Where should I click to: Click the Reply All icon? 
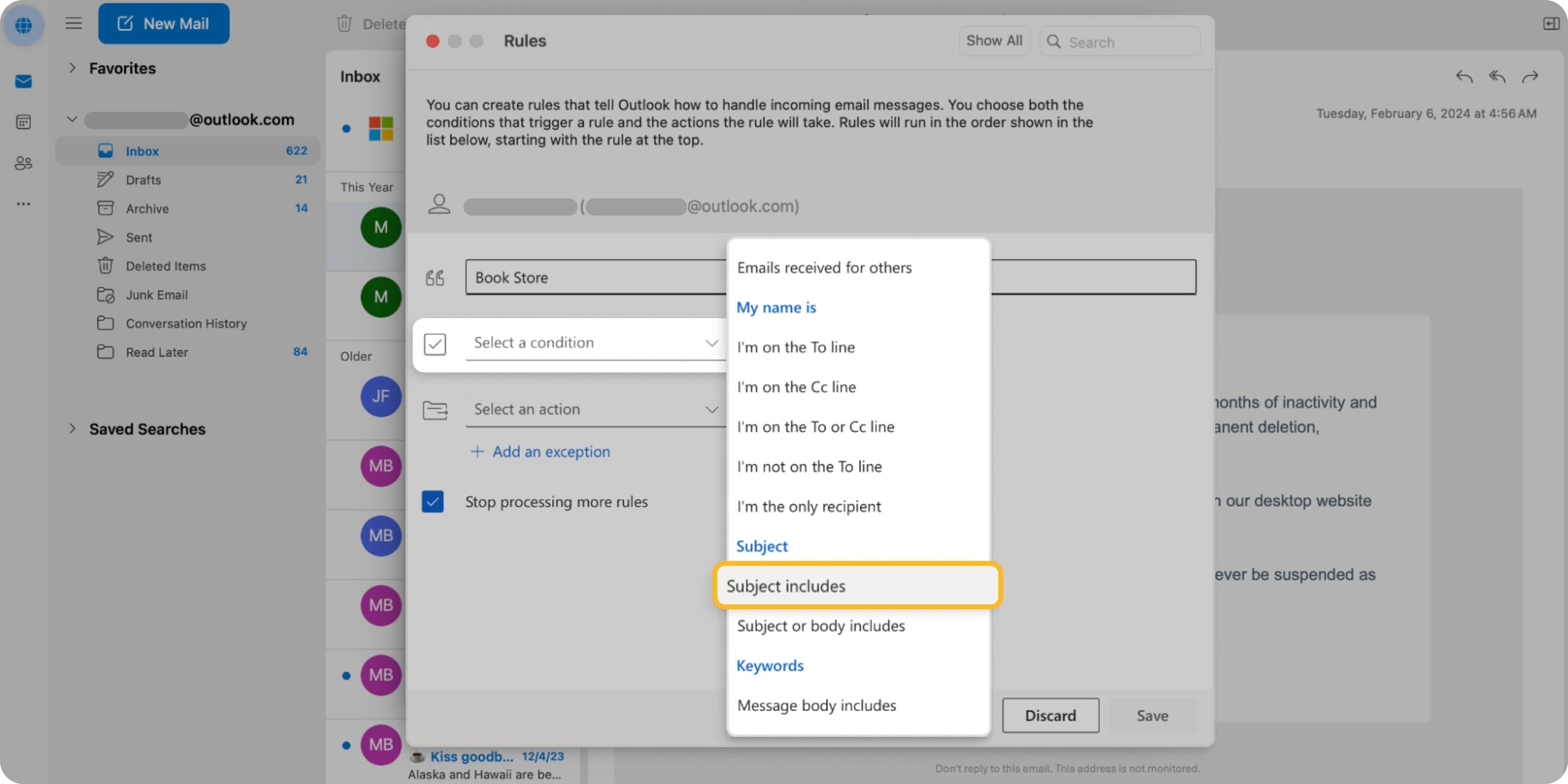[1498, 77]
